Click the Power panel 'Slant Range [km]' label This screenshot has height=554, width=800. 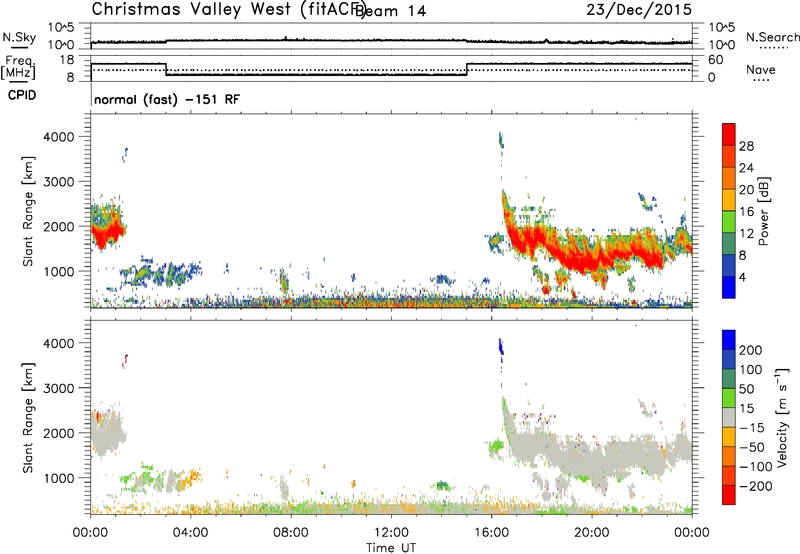28,211
